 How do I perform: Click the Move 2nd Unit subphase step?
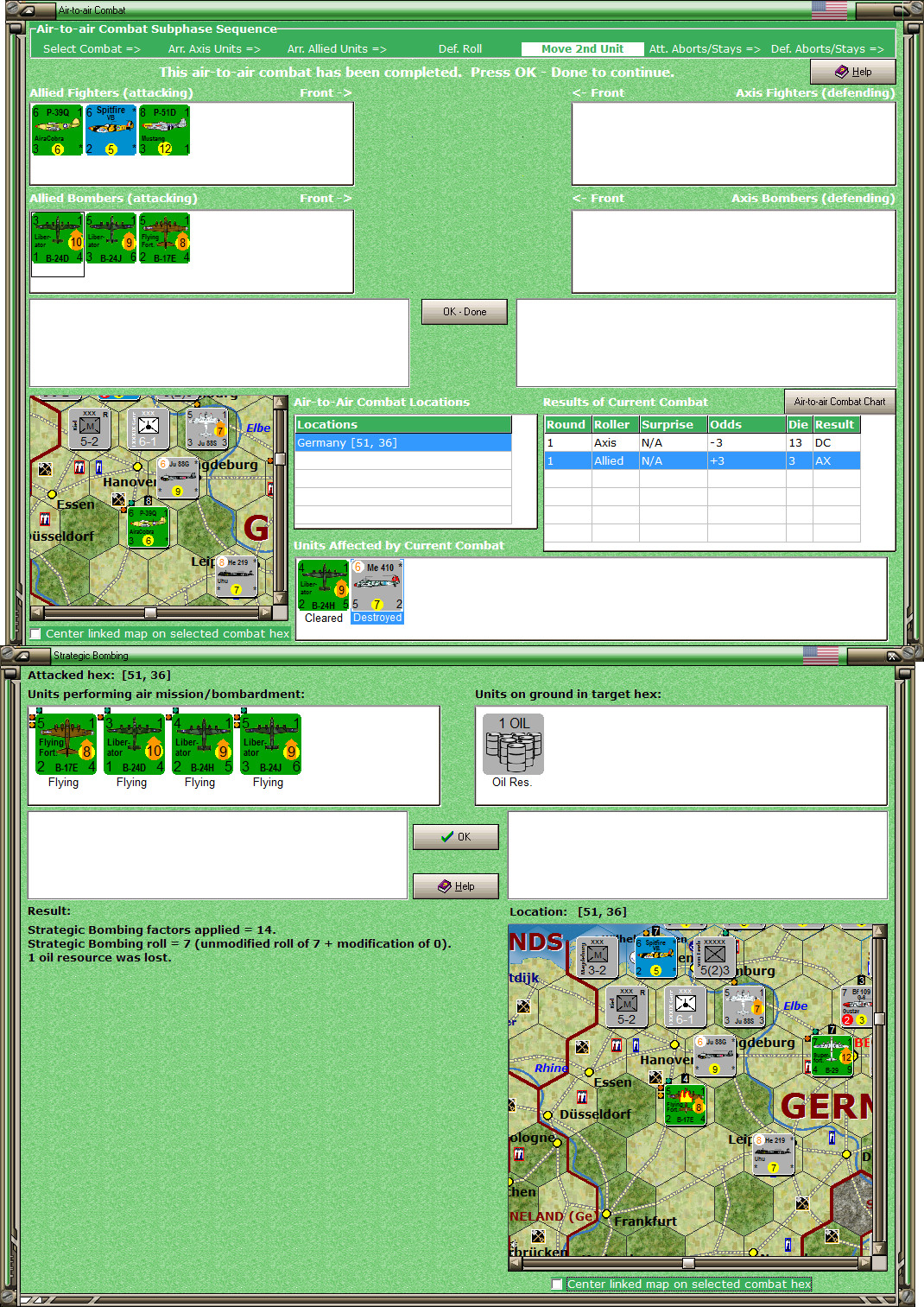pos(582,49)
